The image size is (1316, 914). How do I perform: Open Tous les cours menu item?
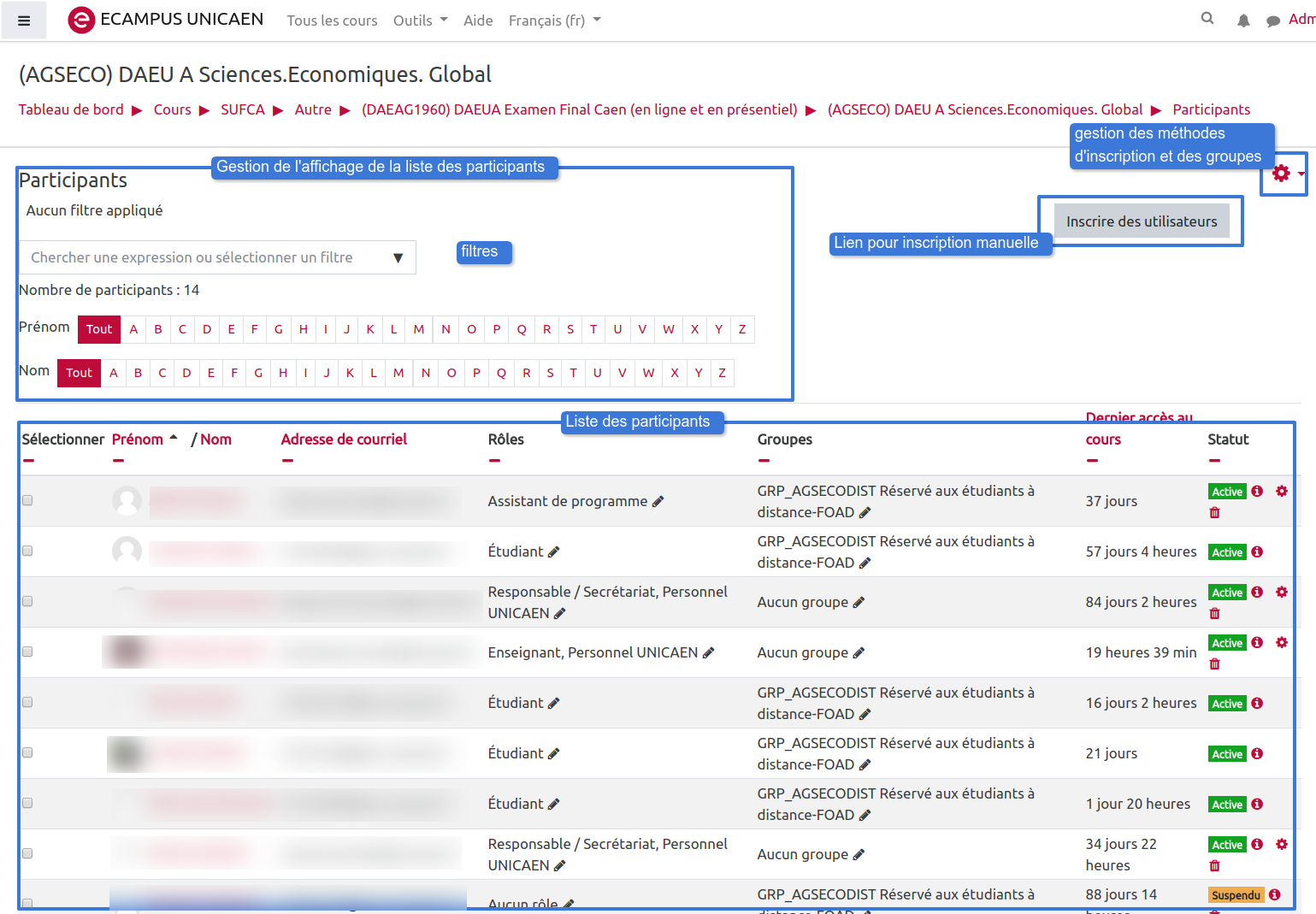point(332,21)
